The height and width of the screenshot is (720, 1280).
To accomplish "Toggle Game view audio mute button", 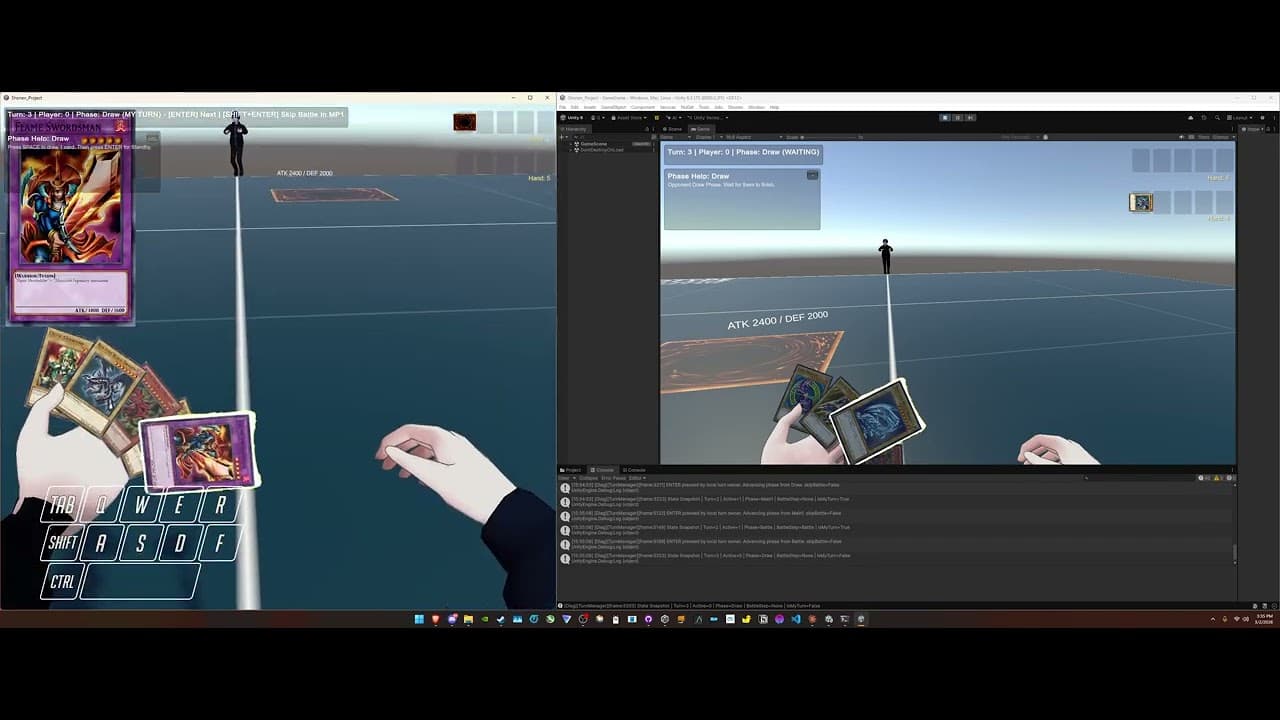I will (x=1182, y=137).
